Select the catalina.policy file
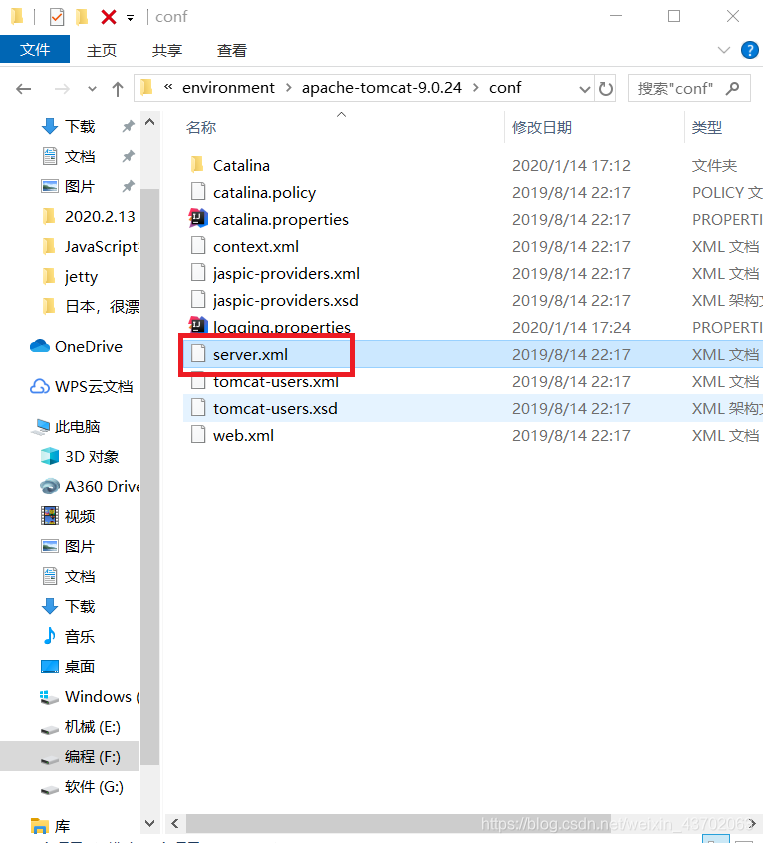Screen dimensions: 763x843 [x=264, y=192]
